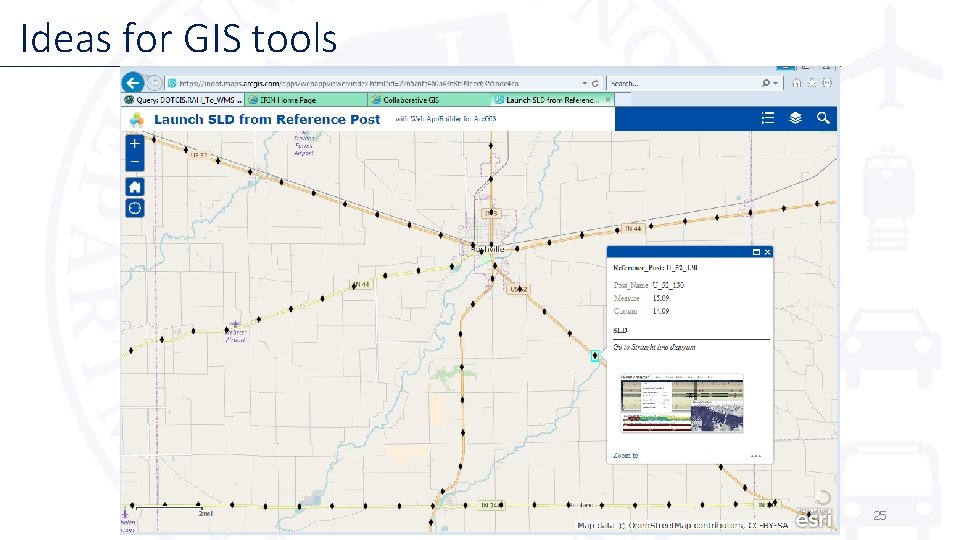Click the Rushville town label on map
The width and height of the screenshot is (960, 540).
pyautogui.click(x=488, y=249)
